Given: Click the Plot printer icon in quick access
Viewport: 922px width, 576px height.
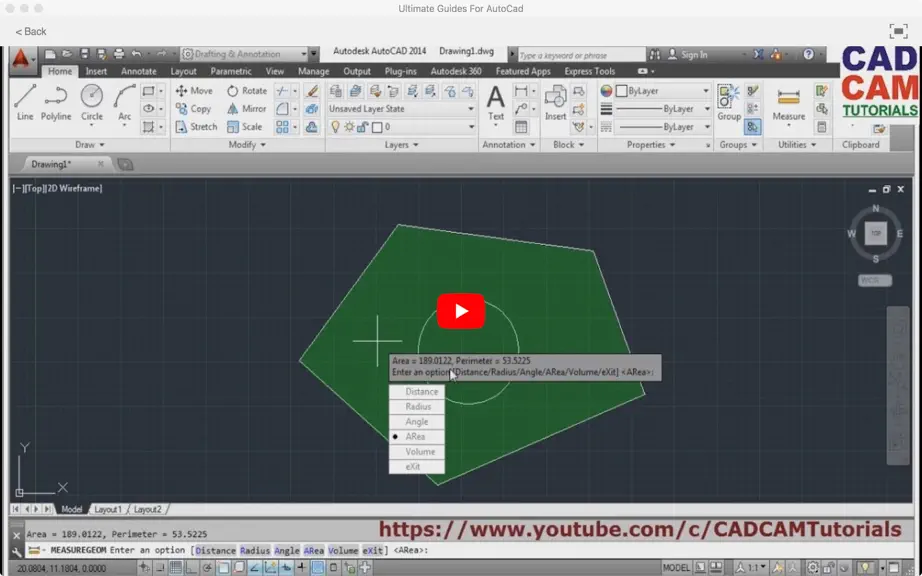Looking at the screenshot, I should 119,54.
